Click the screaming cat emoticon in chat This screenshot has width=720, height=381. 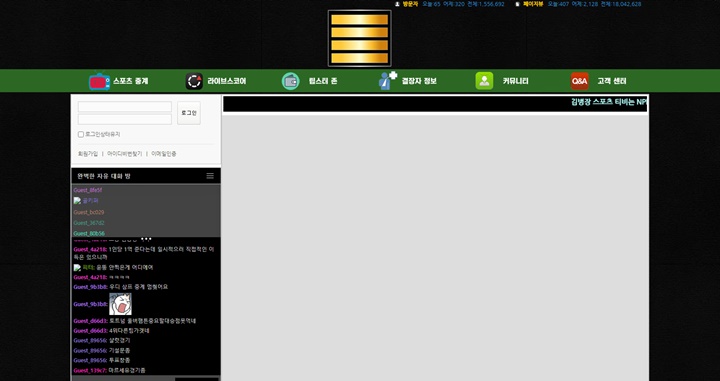(120, 304)
